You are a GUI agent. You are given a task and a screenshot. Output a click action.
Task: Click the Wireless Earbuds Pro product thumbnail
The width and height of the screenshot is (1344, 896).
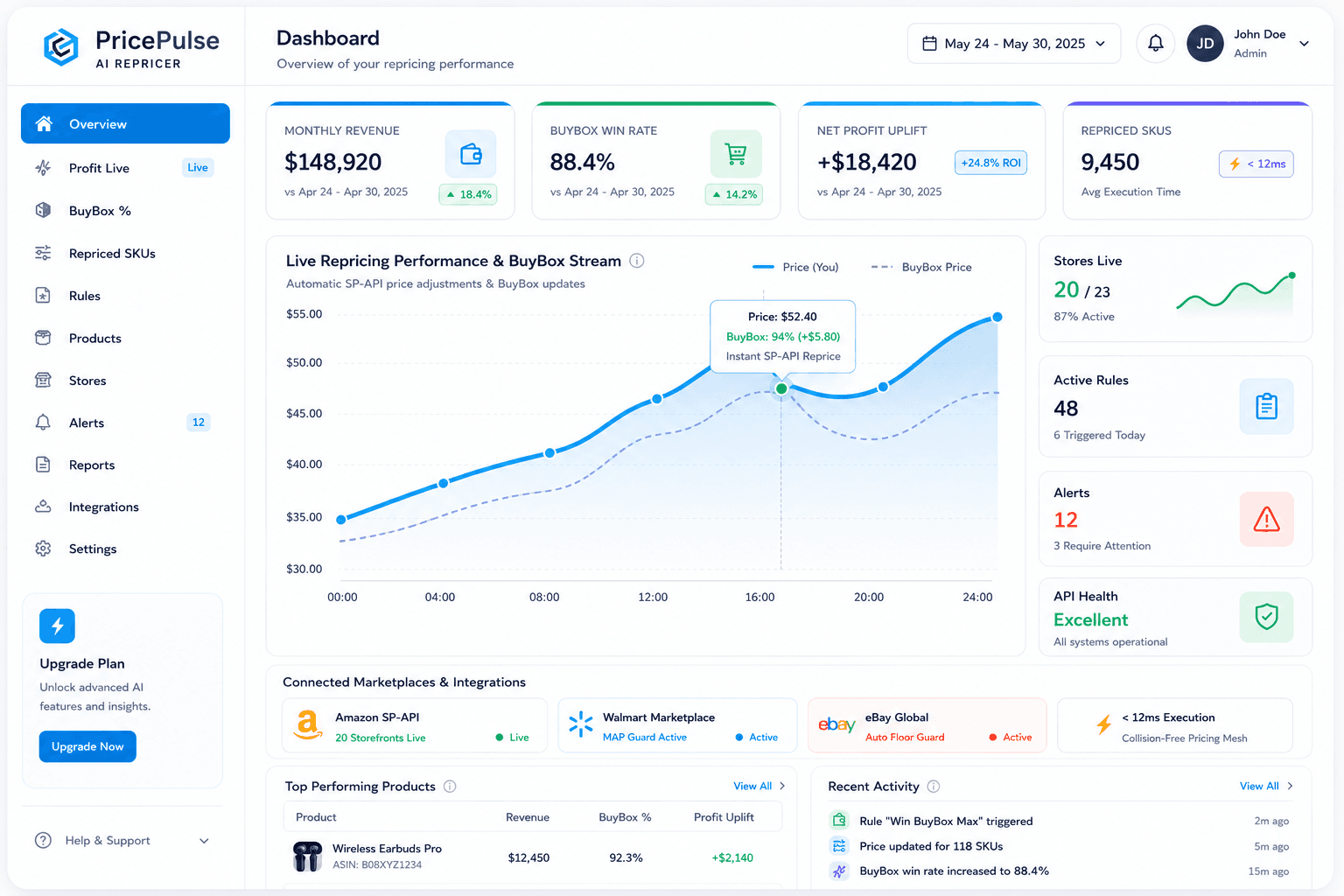pyautogui.click(x=307, y=857)
